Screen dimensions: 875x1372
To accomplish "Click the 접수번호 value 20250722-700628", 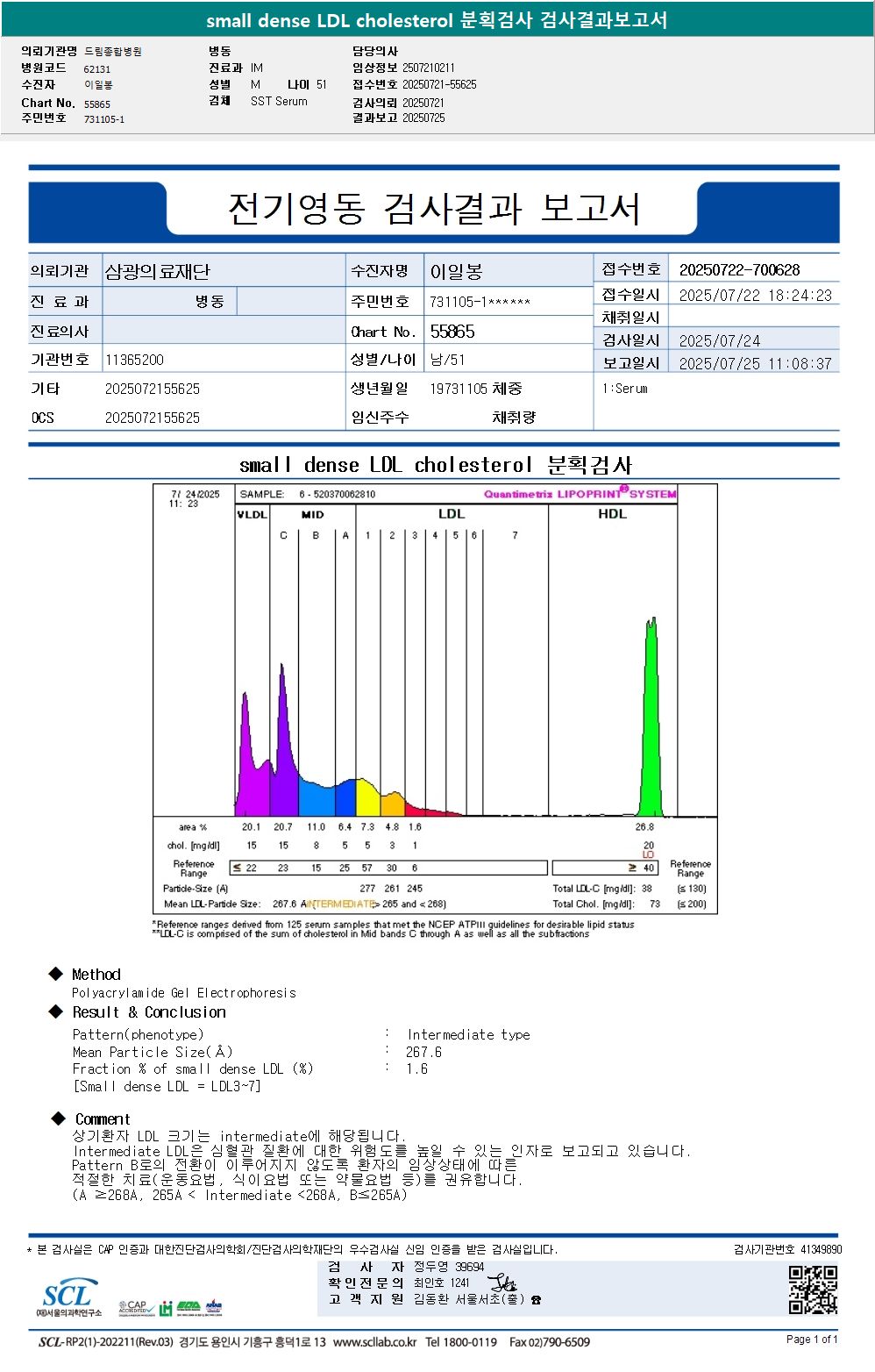I will (740, 270).
